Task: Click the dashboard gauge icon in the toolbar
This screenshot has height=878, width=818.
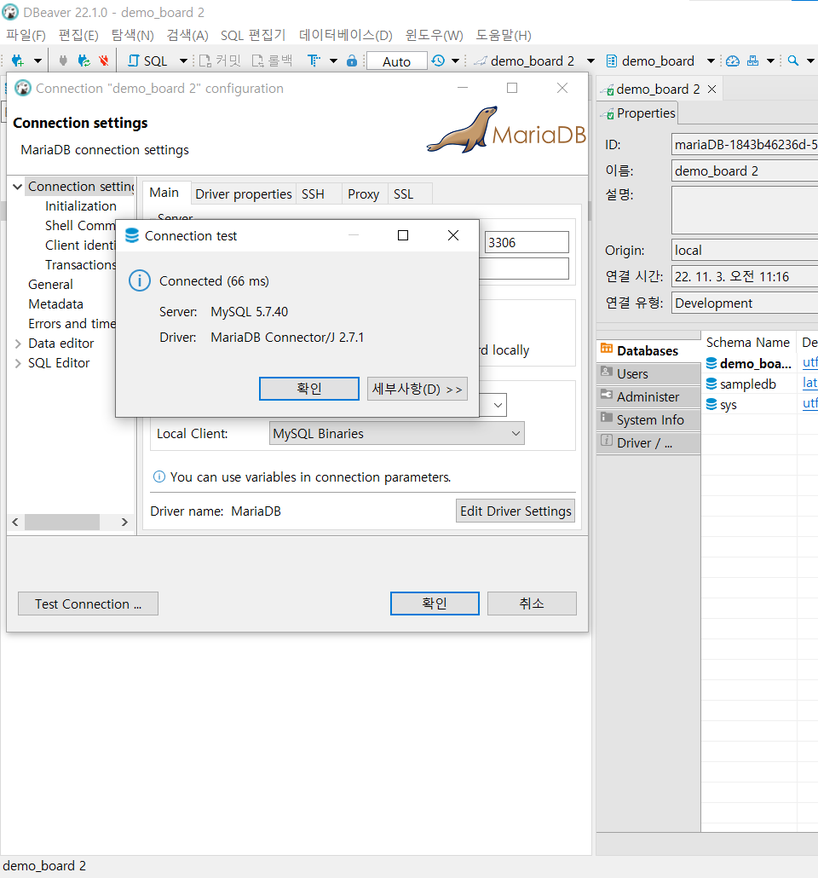Action: point(733,60)
